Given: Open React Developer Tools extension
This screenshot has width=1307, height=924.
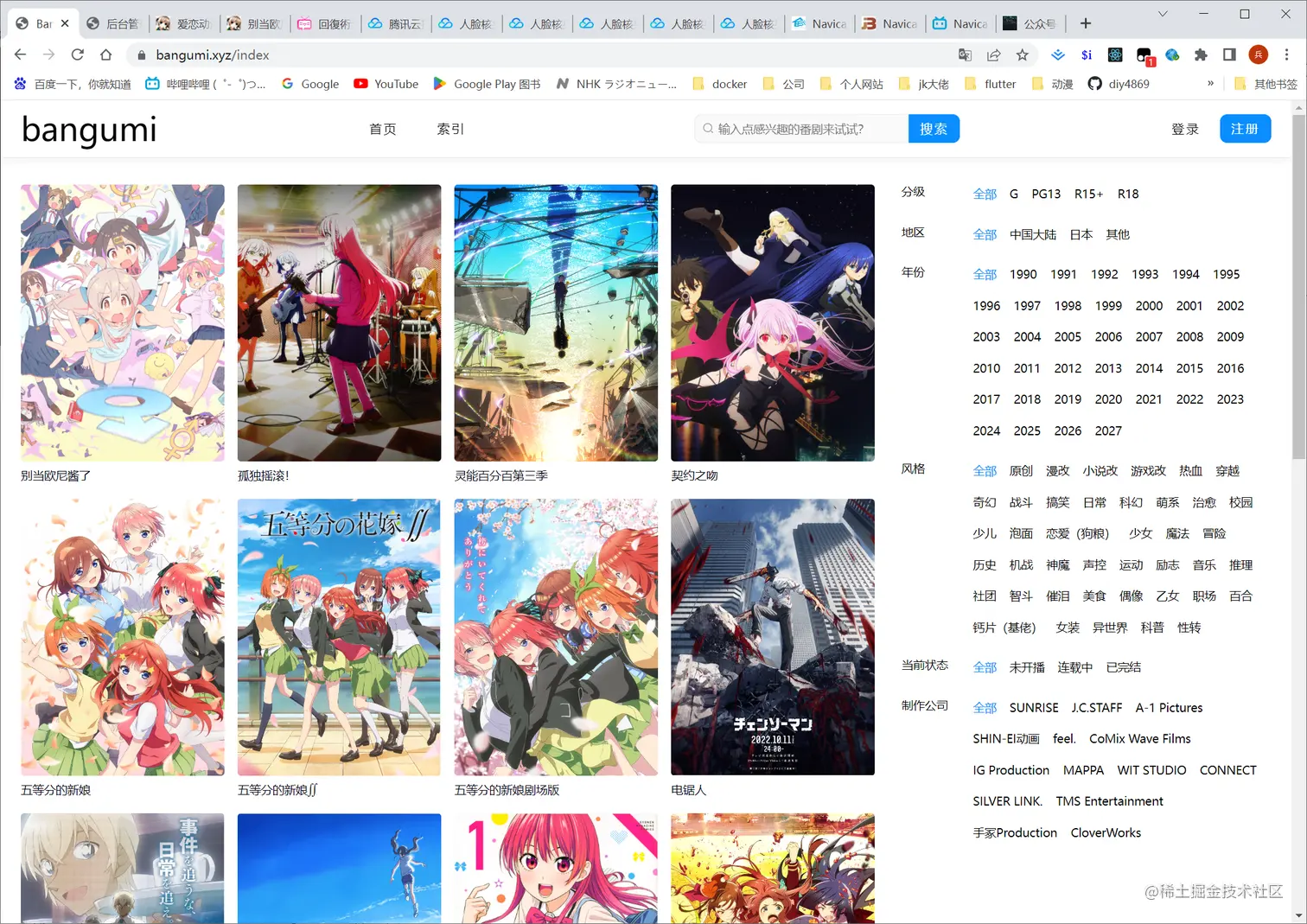Looking at the screenshot, I should tap(1115, 55).
